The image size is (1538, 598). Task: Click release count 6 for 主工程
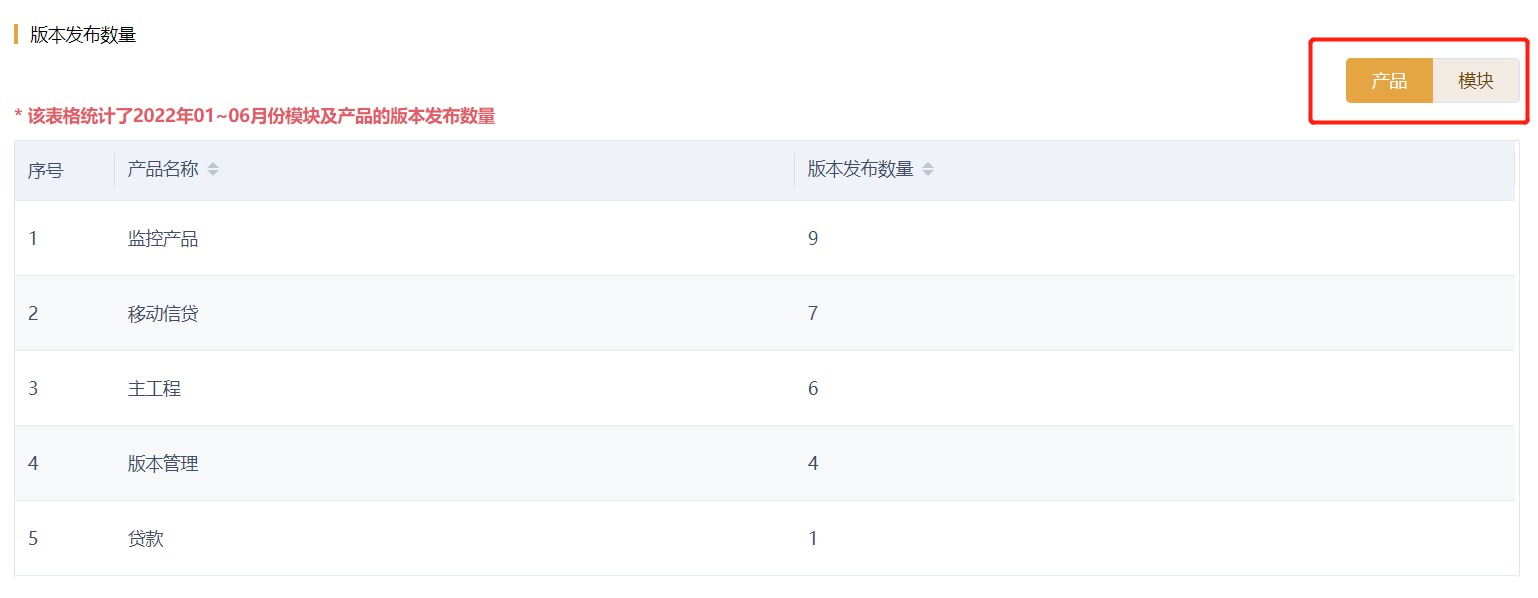(x=813, y=389)
